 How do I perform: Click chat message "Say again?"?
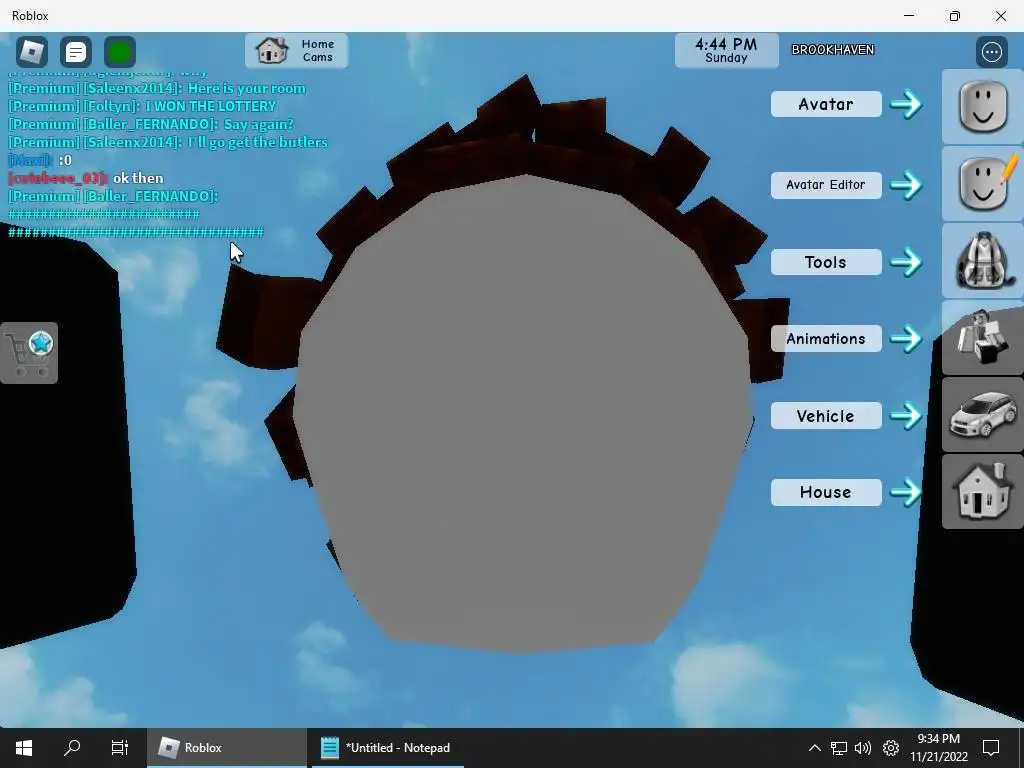coord(259,124)
